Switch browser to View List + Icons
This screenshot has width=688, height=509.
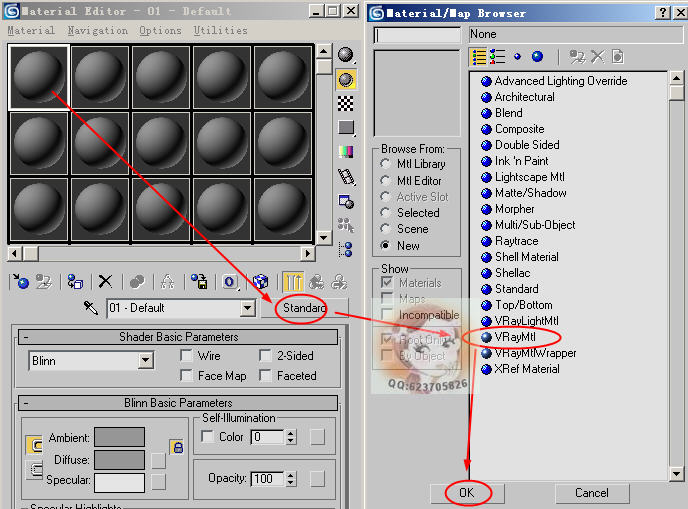[498, 57]
